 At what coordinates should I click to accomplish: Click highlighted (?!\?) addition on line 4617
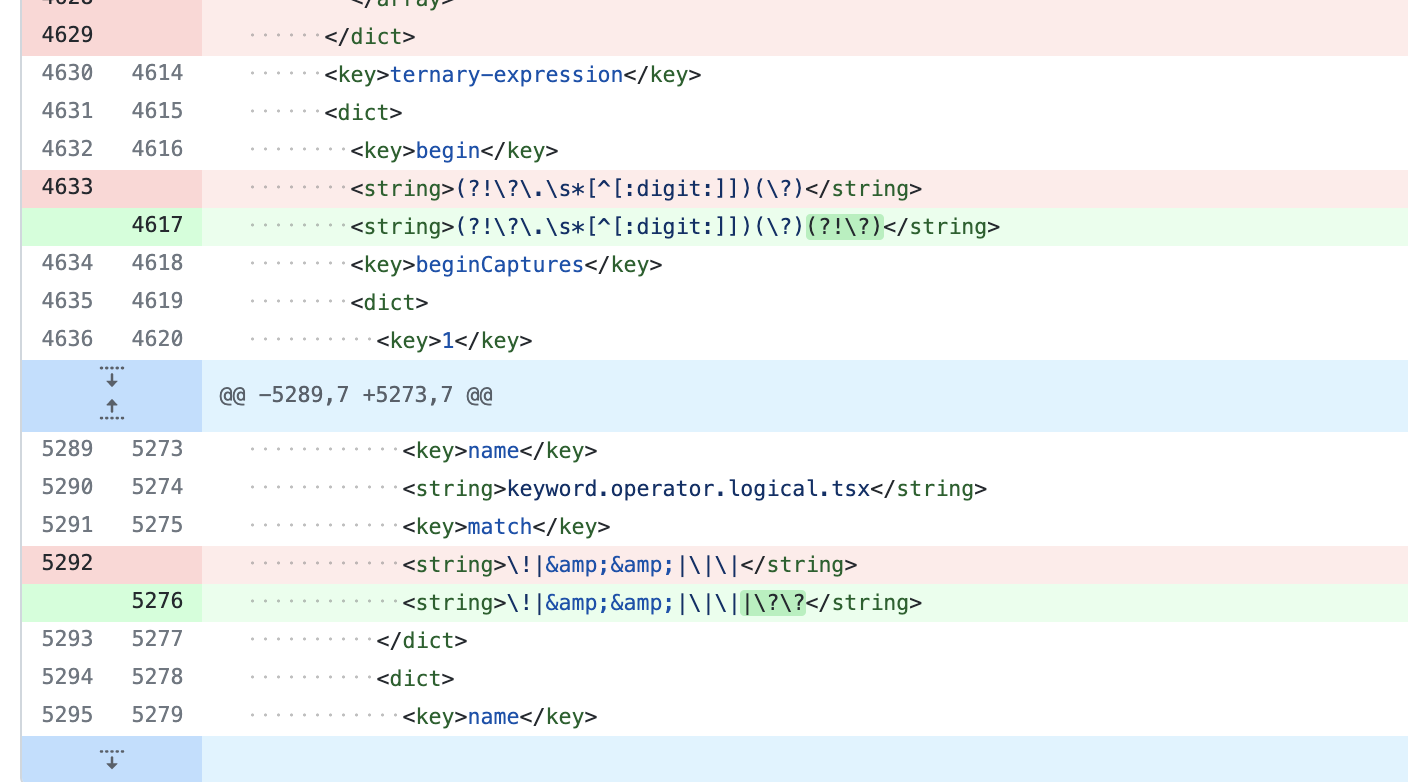[x=845, y=226]
